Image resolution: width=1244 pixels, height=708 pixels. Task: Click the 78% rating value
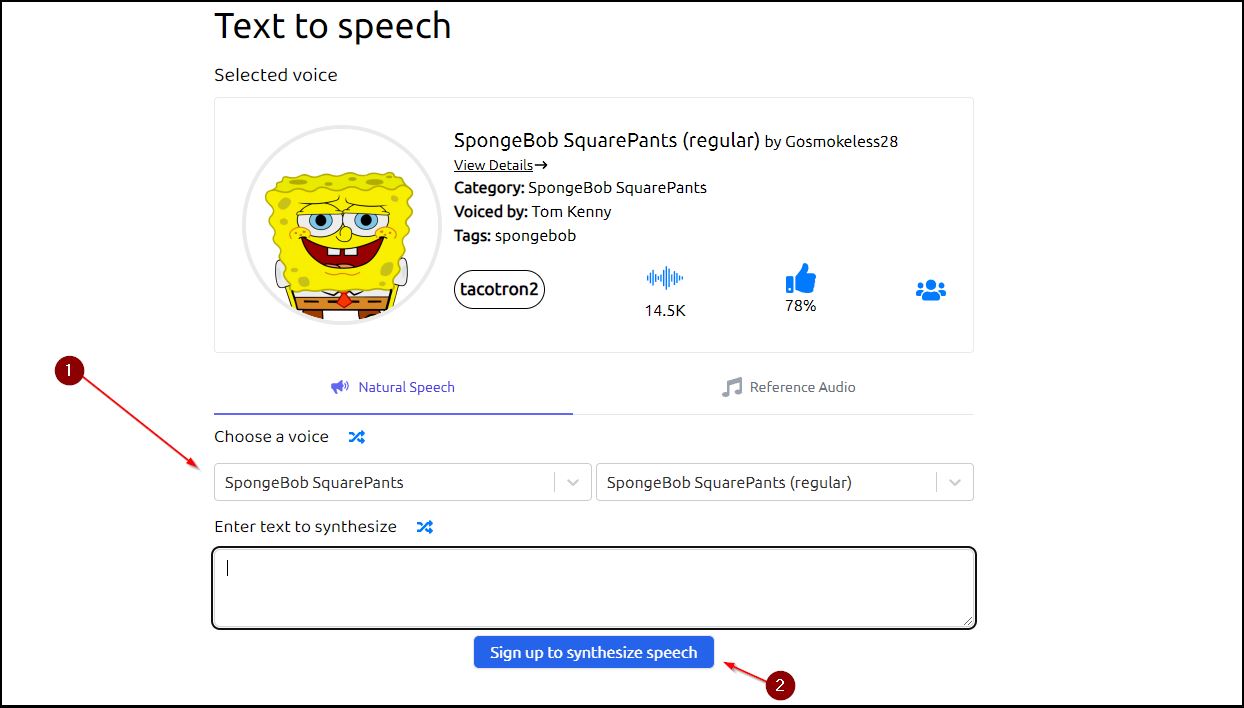pos(800,306)
